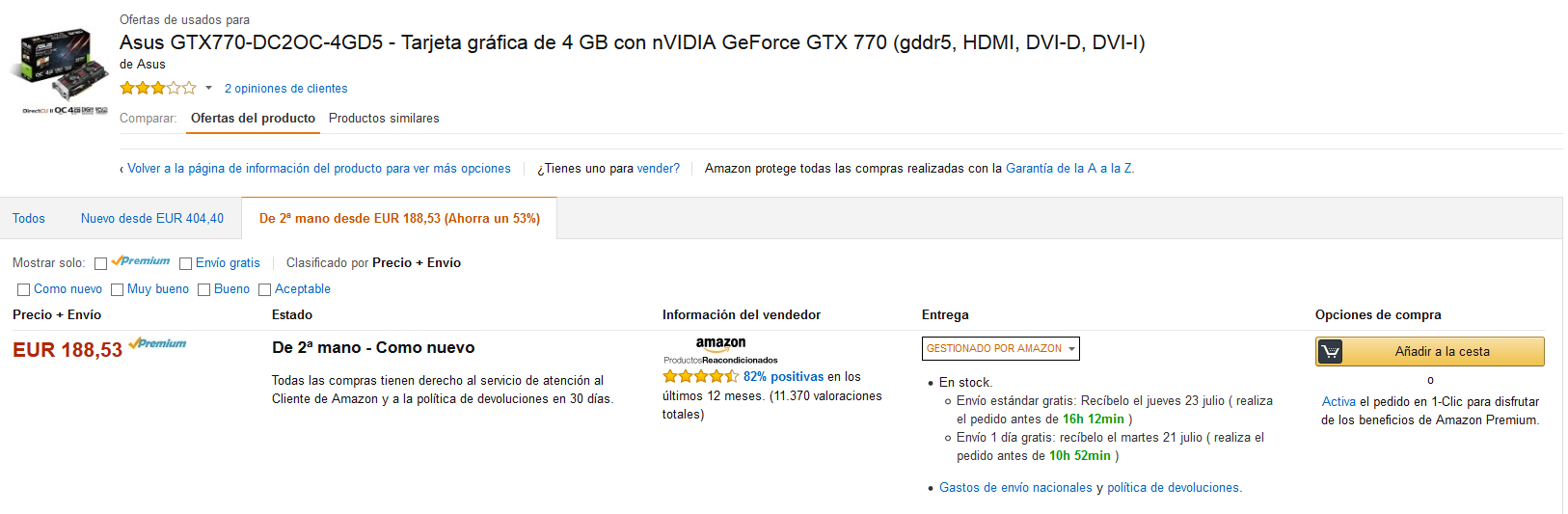
Task: Check the Muy bueno condition filter
Action: pyautogui.click(x=117, y=289)
